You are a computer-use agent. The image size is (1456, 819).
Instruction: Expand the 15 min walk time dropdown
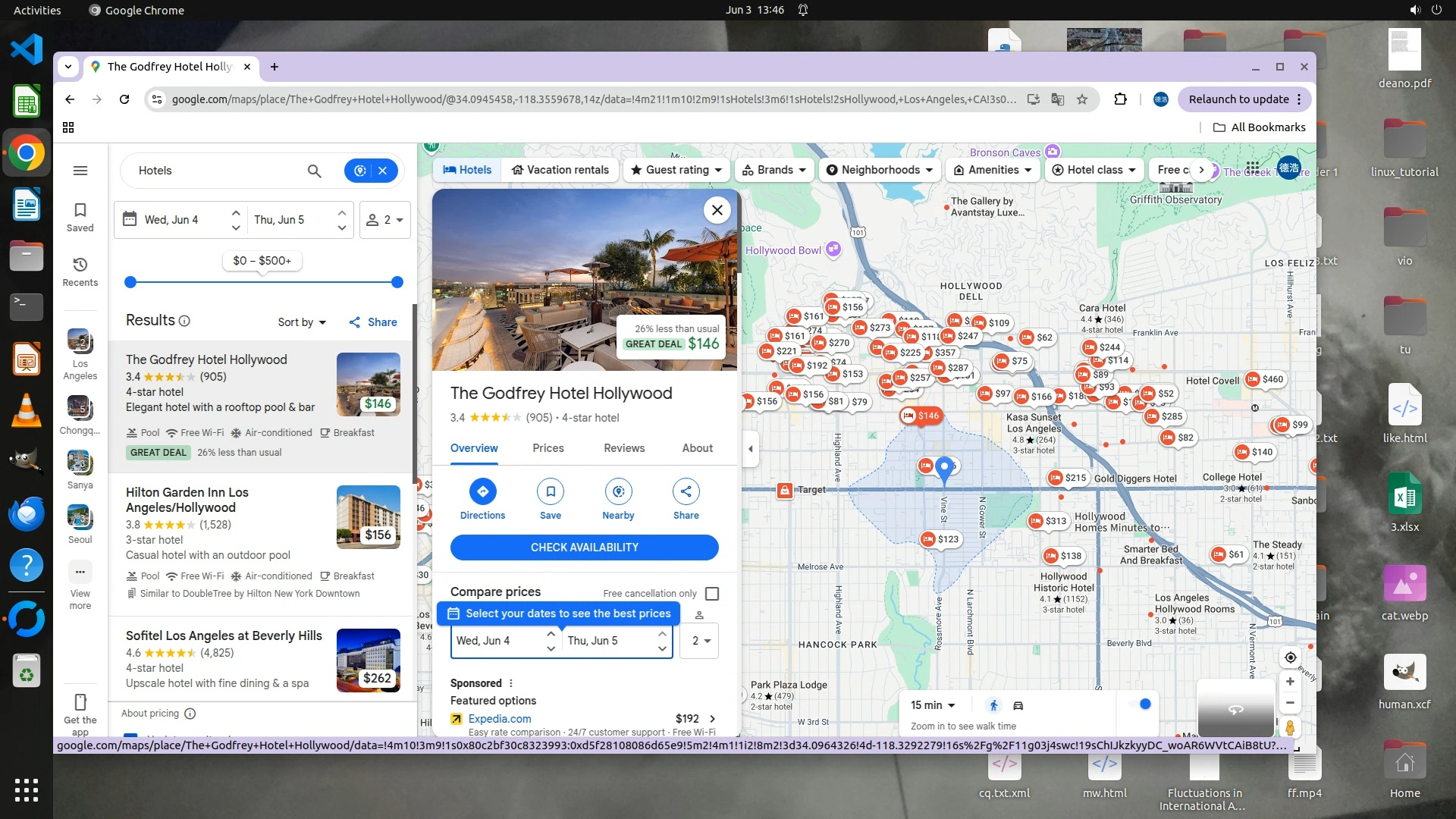(933, 705)
